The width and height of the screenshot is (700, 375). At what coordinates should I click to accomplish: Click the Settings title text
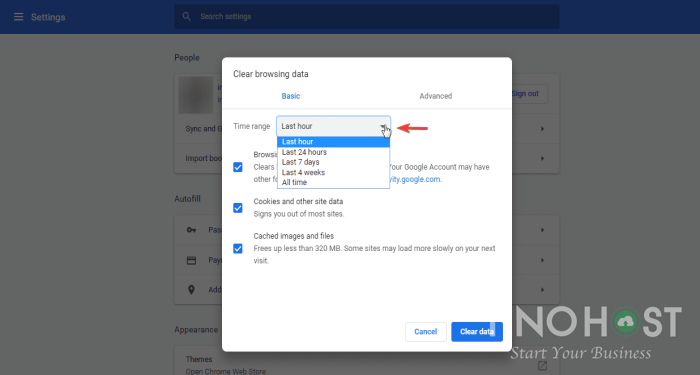coord(48,17)
